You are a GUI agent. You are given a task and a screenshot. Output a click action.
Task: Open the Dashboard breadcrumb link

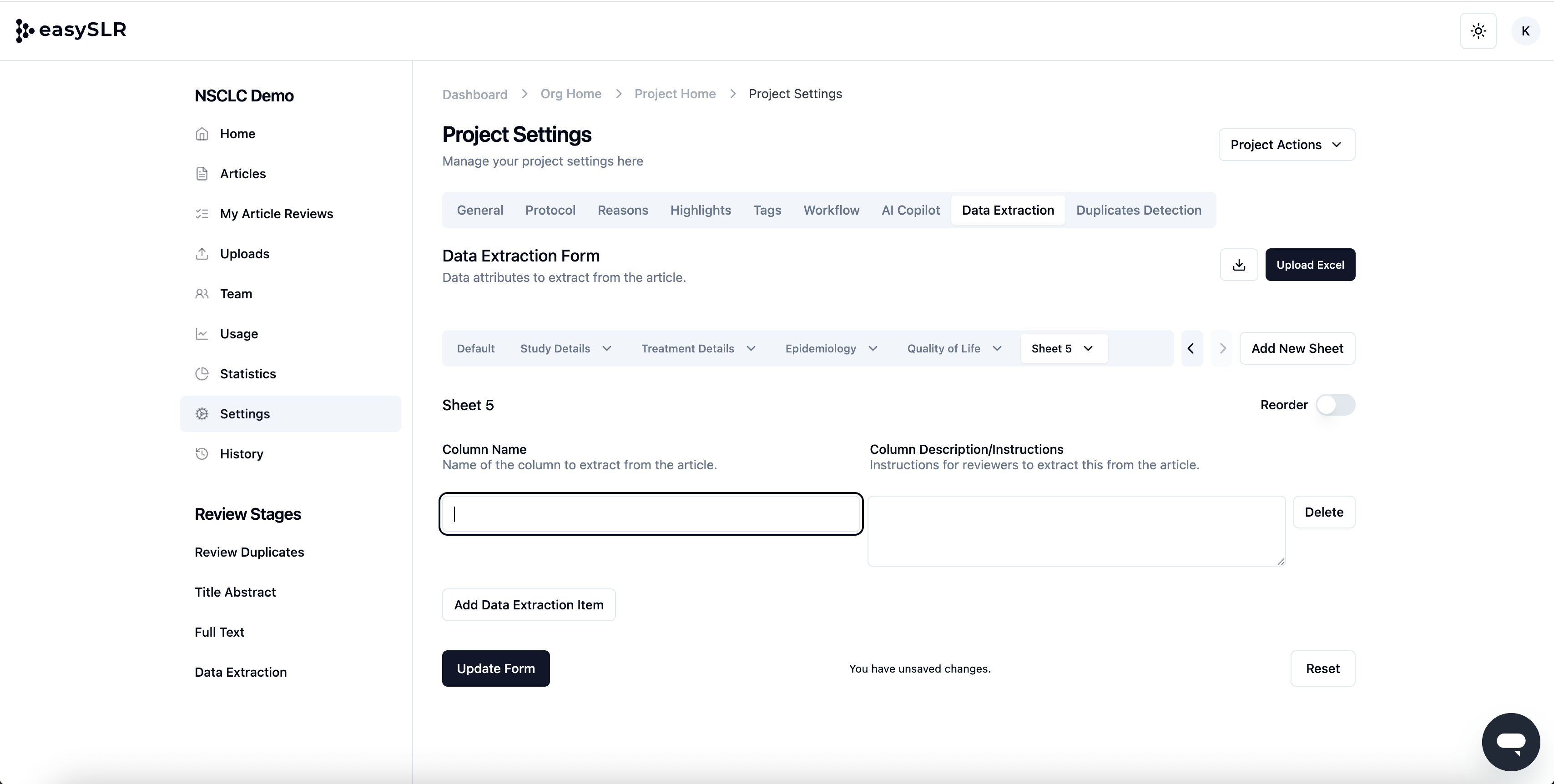[x=475, y=94]
